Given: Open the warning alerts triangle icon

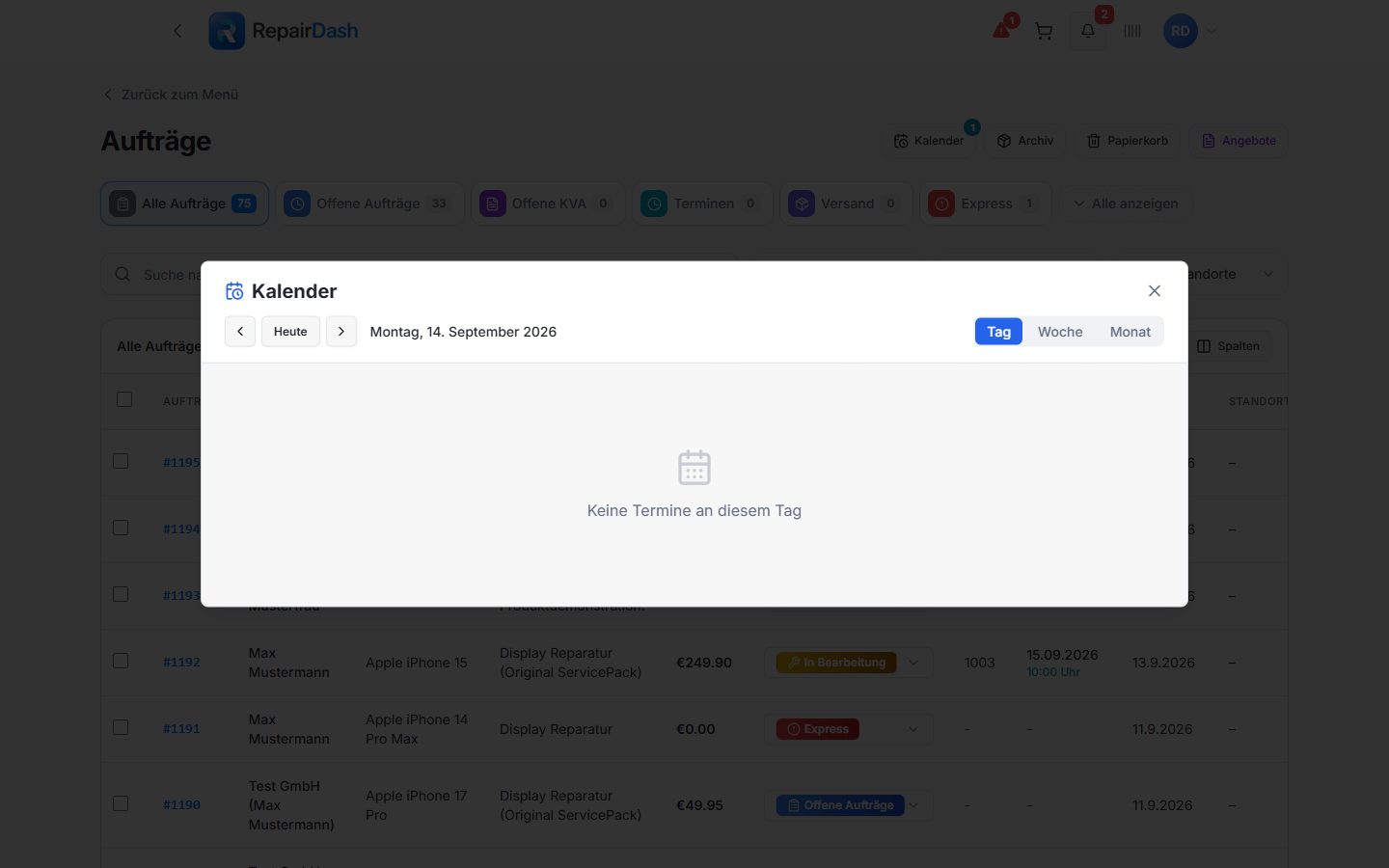Looking at the screenshot, I should [1002, 31].
